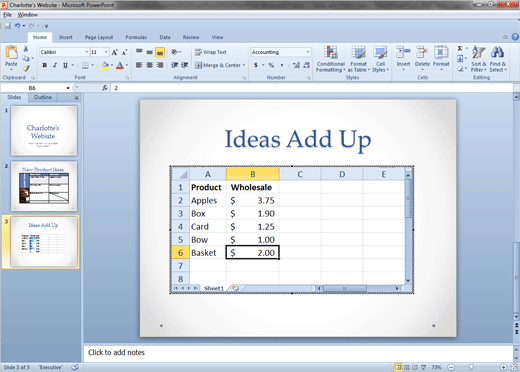Open the Merge & Center dropdown arrow
Viewport: 520px width, 372px height.
[x=244, y=65]
